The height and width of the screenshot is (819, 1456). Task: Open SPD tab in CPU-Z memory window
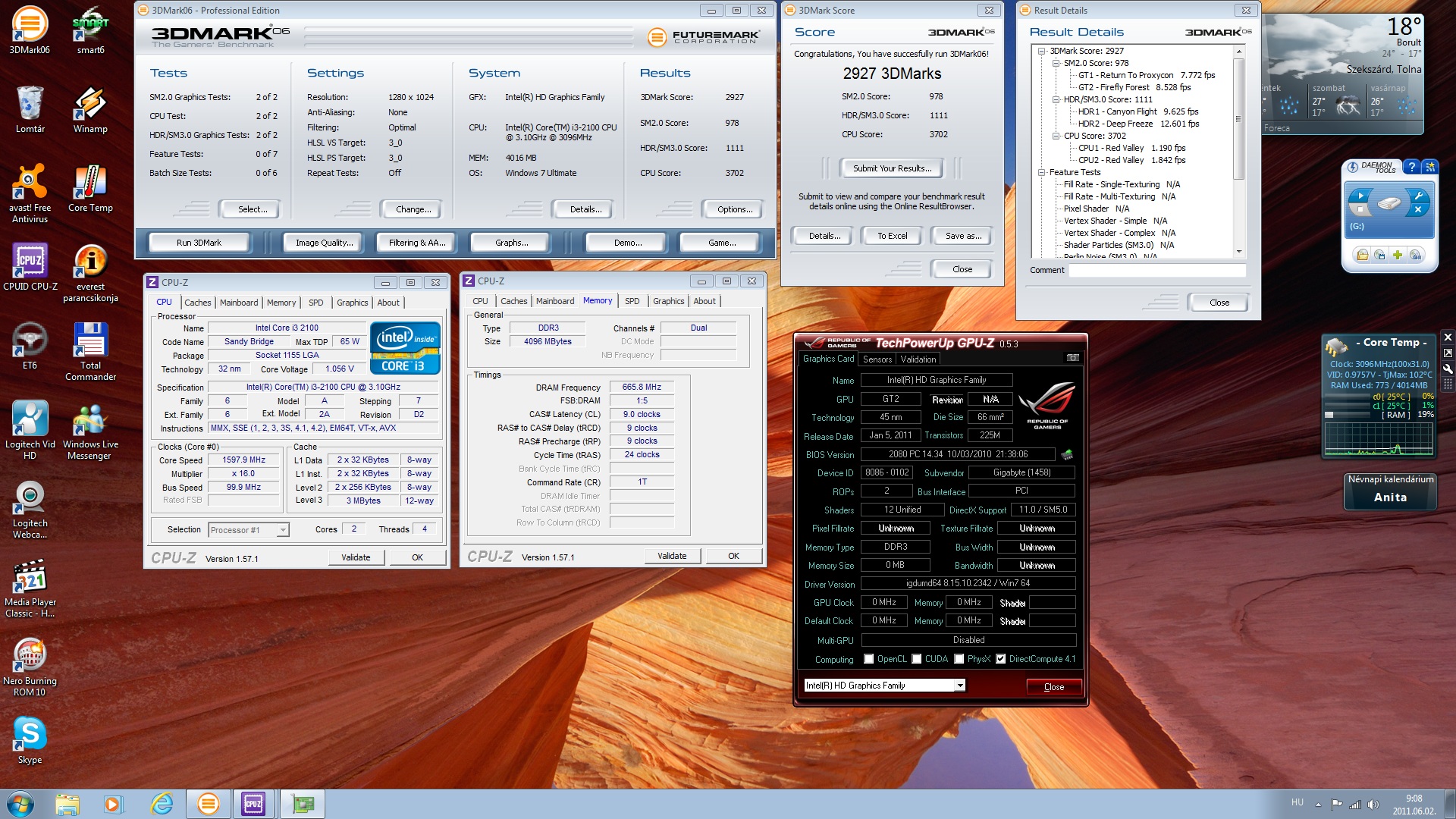click(x=632, y=301)
